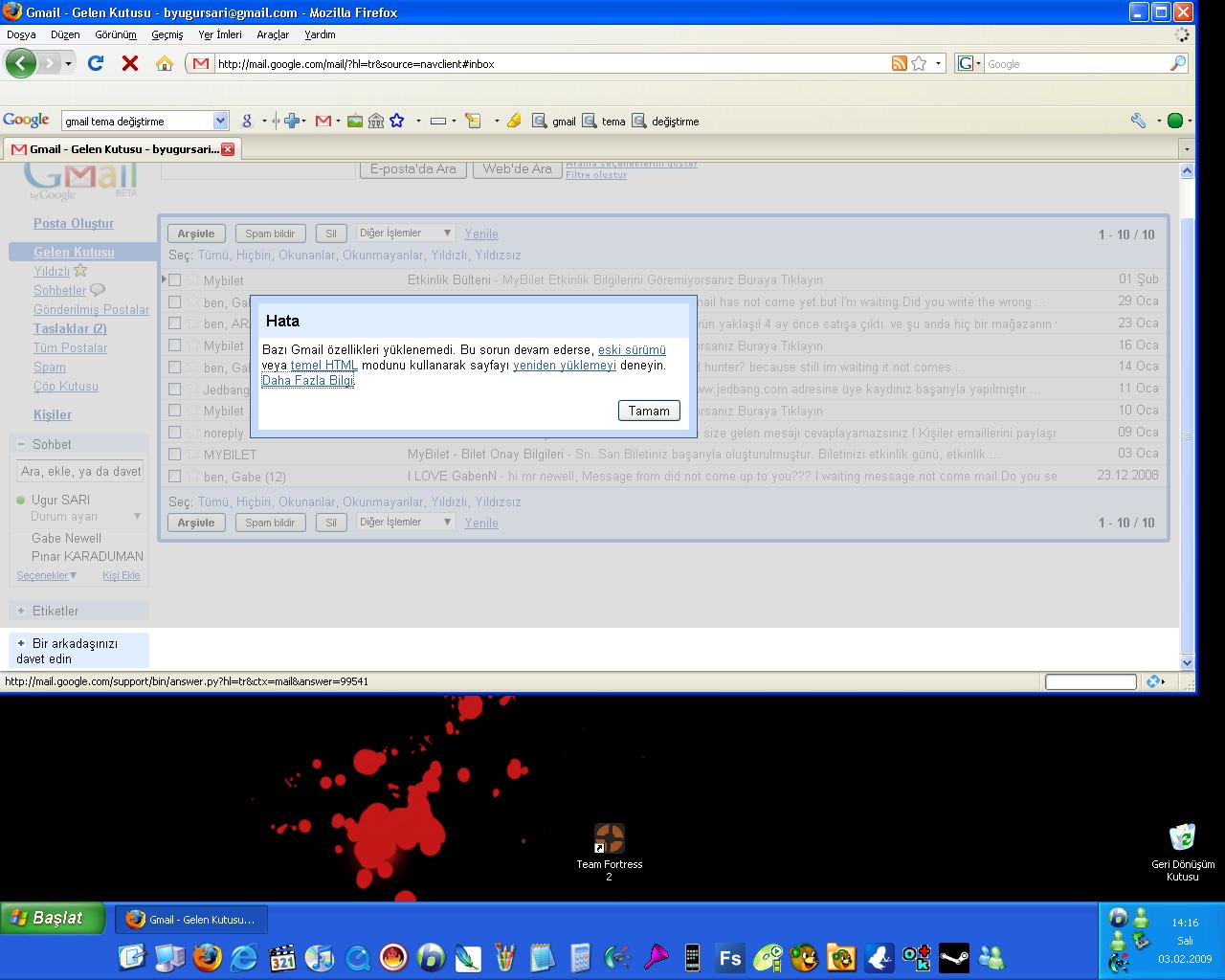Screen dimensions: 1225x980
Task: Open the bottom Diğer İşlemler dropdown
Action: (405, 522)
